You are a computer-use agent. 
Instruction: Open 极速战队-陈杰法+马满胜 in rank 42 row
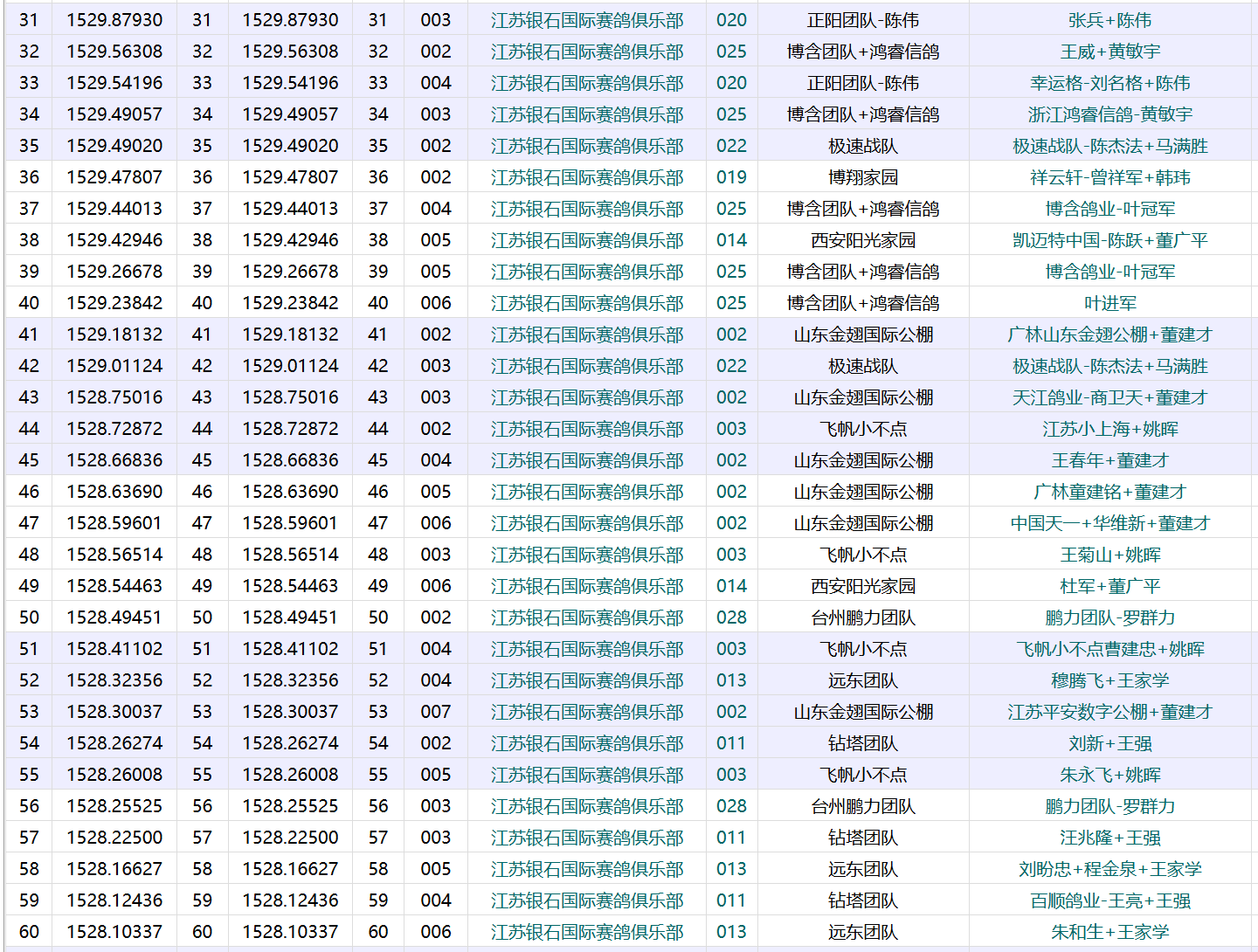coord(1109,366)
